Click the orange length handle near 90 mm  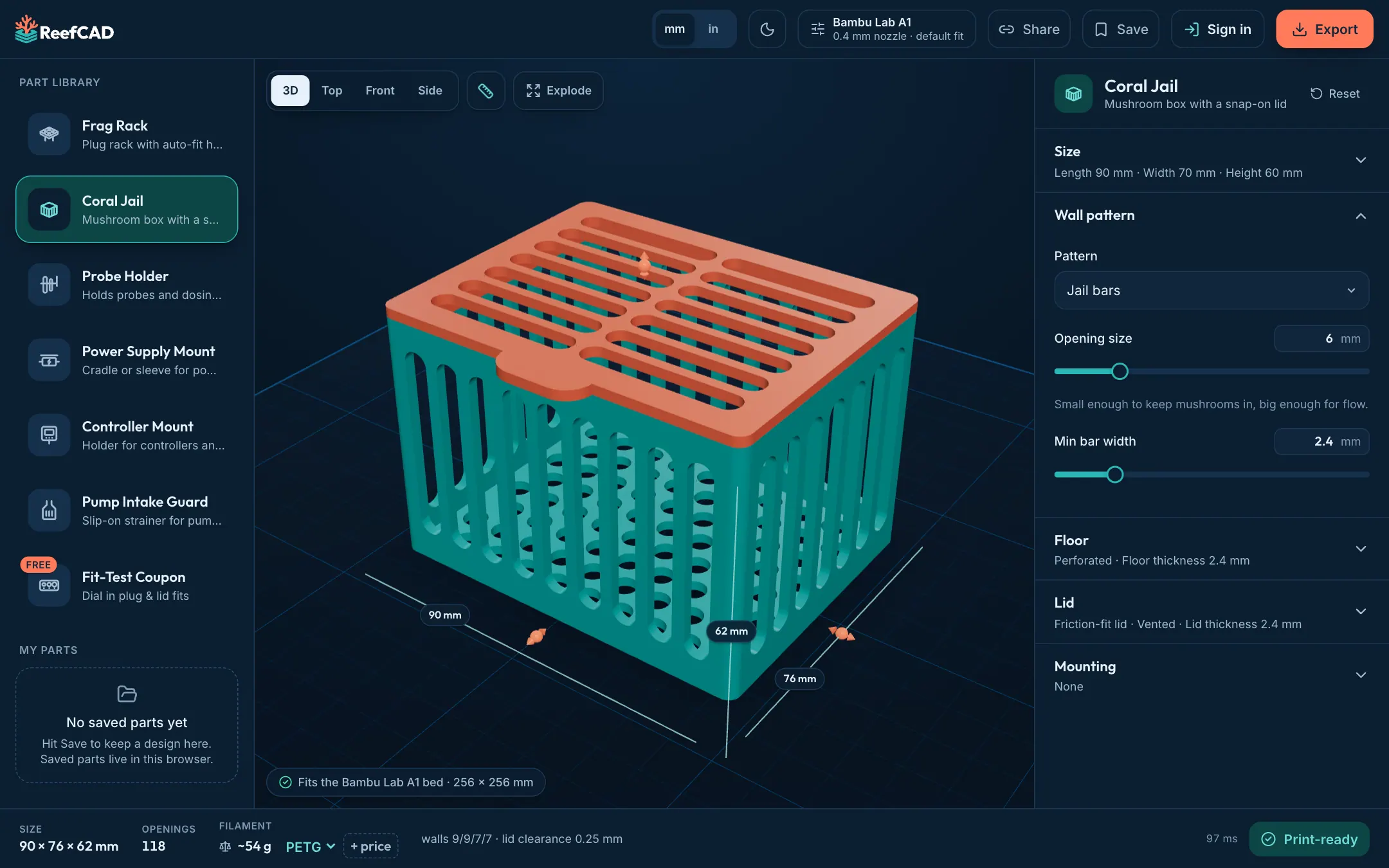pos(536,637)
